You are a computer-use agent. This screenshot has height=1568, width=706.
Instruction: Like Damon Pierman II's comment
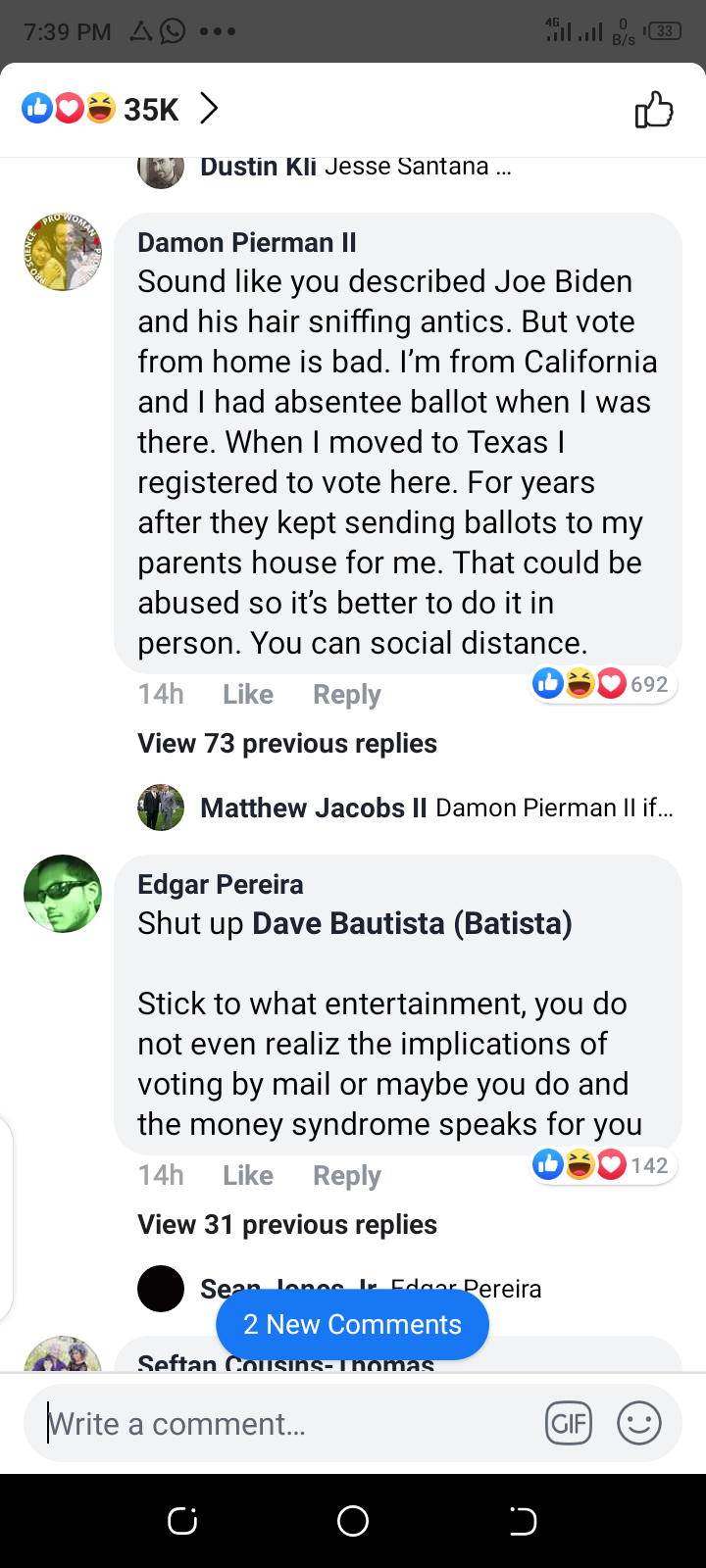click(248, 695)
